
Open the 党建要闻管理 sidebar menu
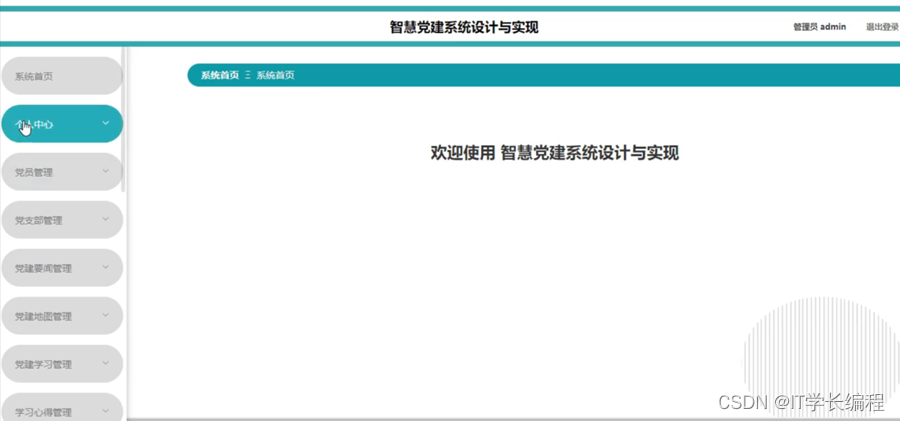pos(62,268)
